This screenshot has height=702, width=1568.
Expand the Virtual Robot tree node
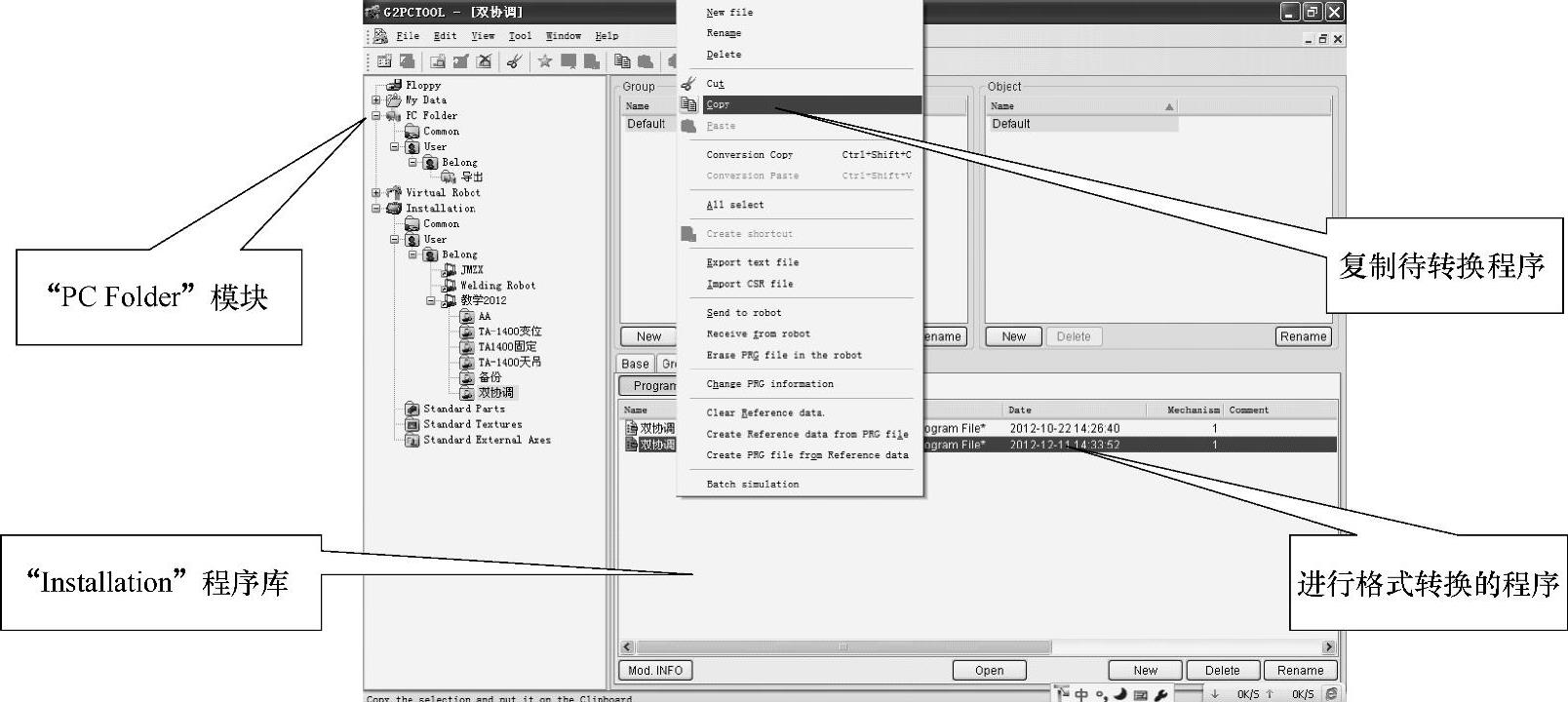pyautogui.click(x=376, y=193)
